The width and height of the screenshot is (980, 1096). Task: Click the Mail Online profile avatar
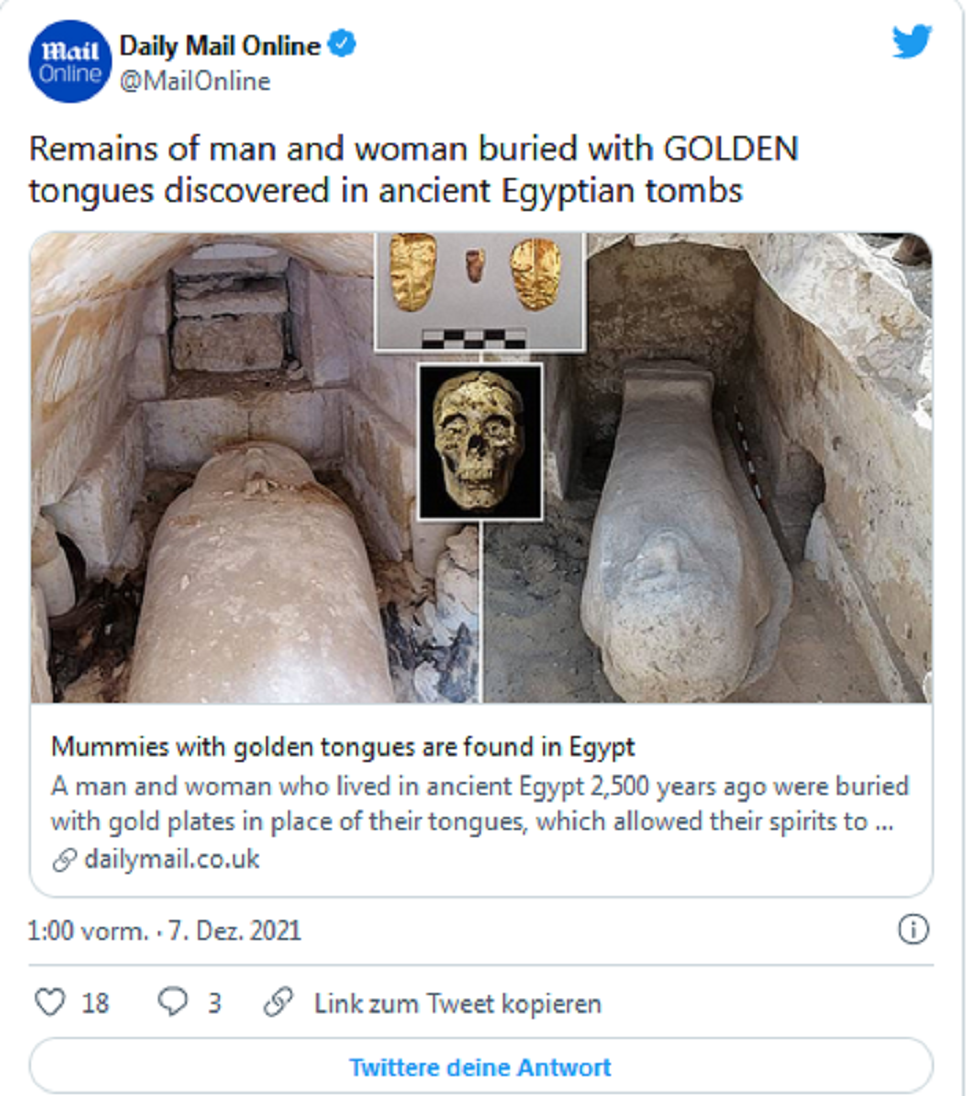click(x=69, y=62)
